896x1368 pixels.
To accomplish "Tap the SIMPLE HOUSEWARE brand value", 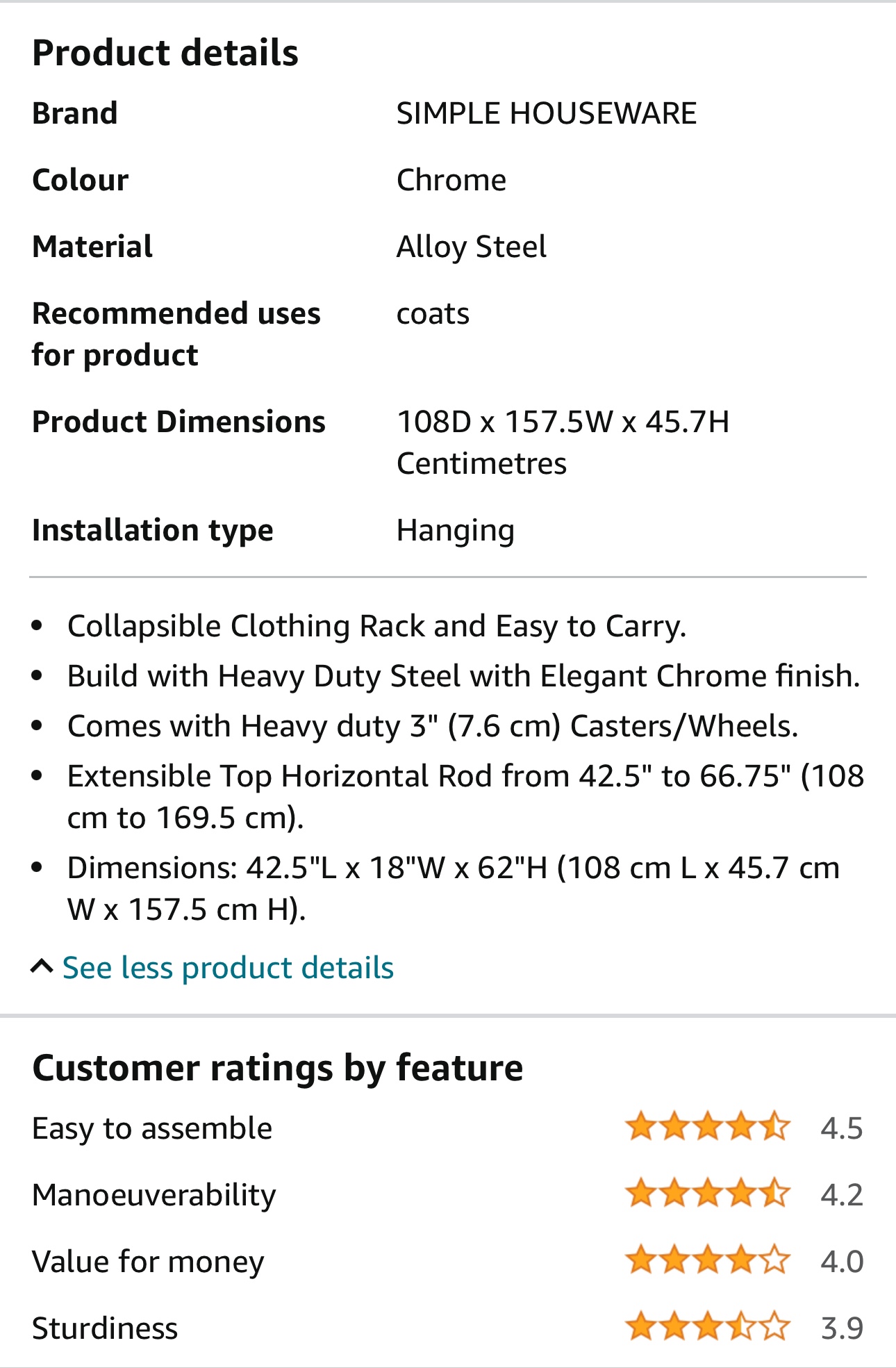I will click(547, 113).
